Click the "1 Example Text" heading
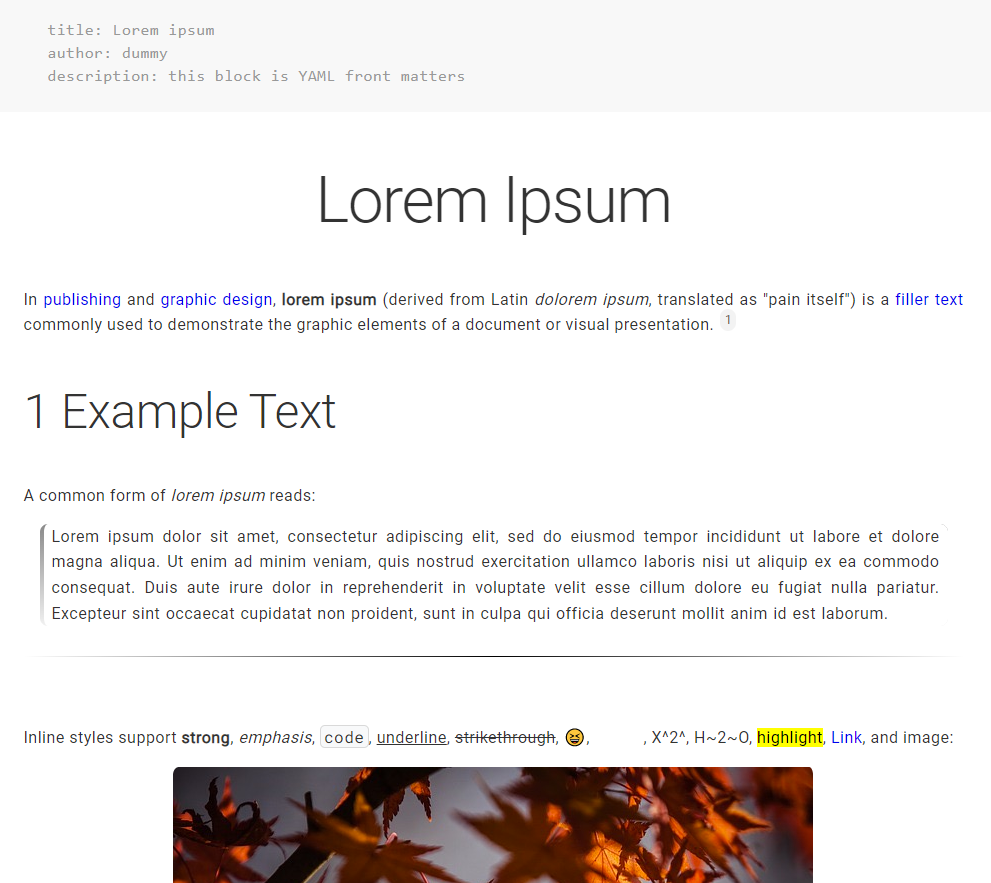The height and width of the screenshot is (883, 991). 180,411
